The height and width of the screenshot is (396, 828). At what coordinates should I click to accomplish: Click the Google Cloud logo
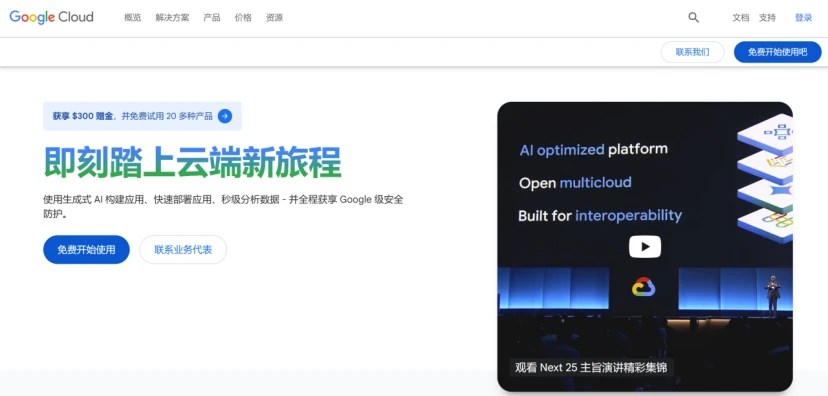(x=51, y=17)
